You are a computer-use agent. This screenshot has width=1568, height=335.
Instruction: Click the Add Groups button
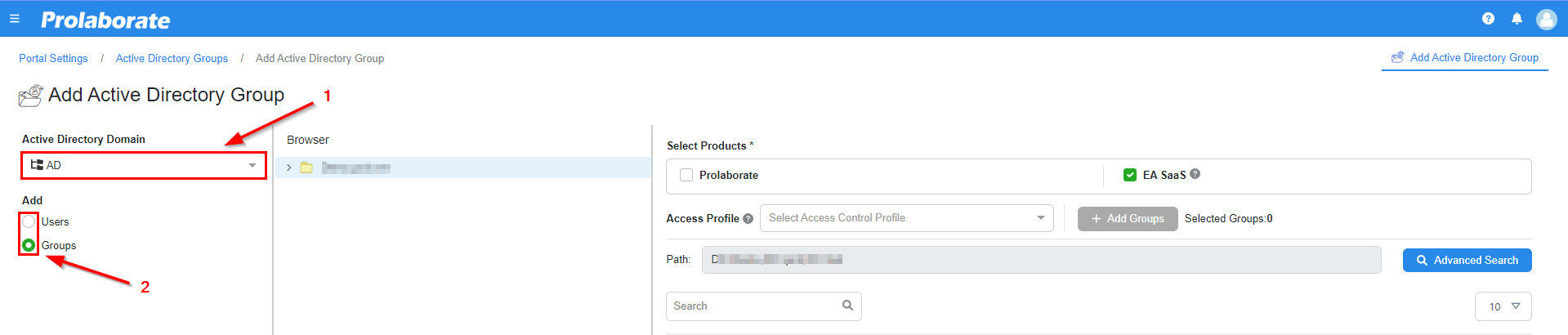1128,219
